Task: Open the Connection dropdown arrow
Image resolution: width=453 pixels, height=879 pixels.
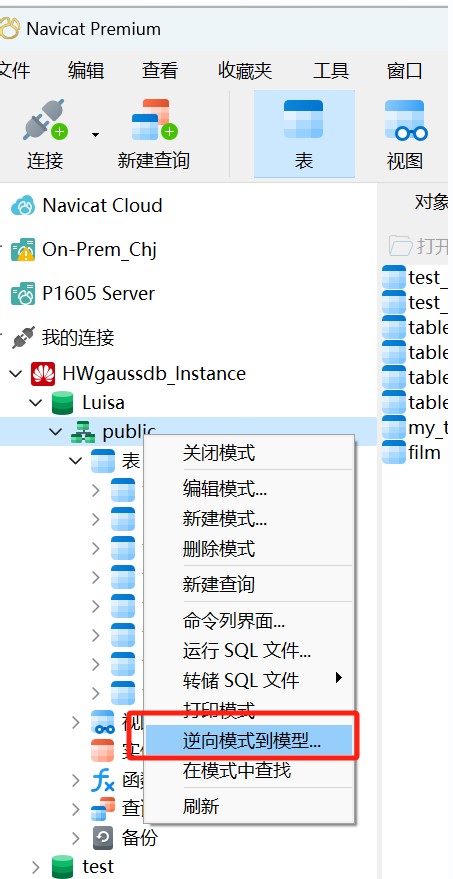Action: pyautogui.click(x=95, y=135)
